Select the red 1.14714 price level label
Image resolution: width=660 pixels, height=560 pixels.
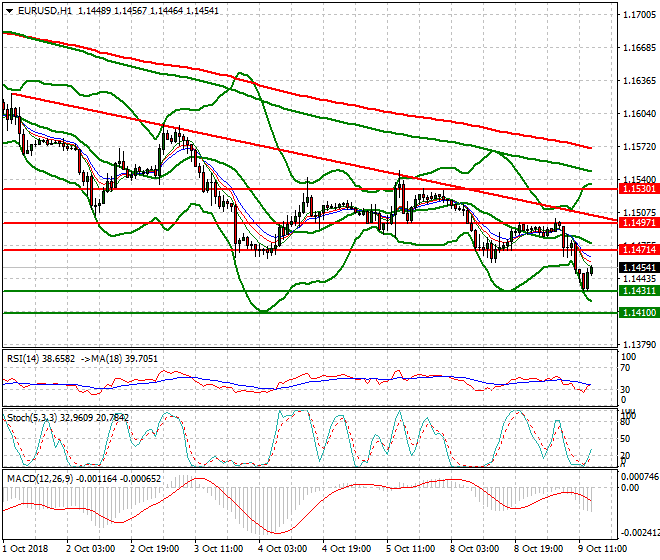pos(639,250)
